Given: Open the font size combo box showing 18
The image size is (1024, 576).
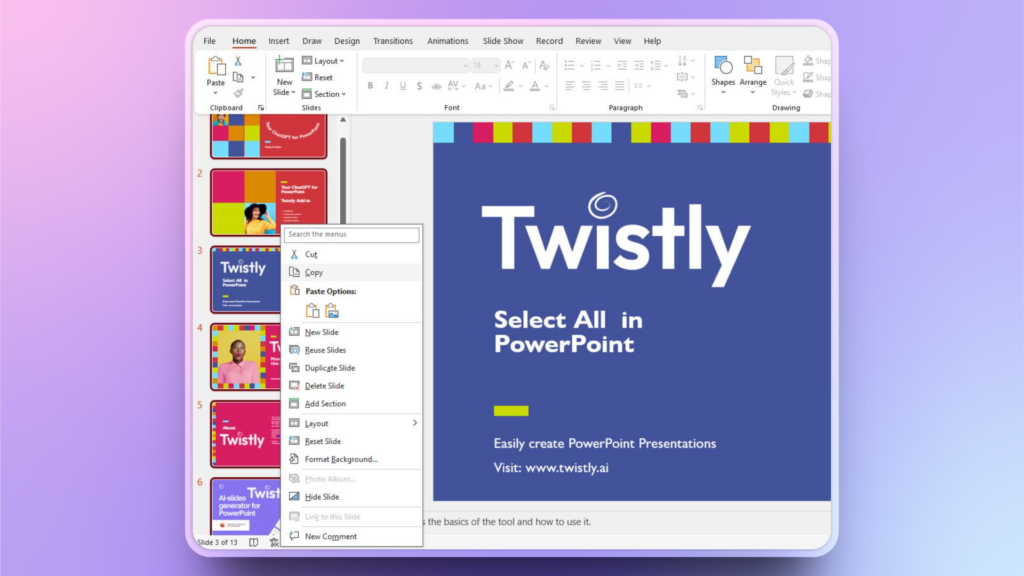Looking at the screenshot, I should [485, 65].
